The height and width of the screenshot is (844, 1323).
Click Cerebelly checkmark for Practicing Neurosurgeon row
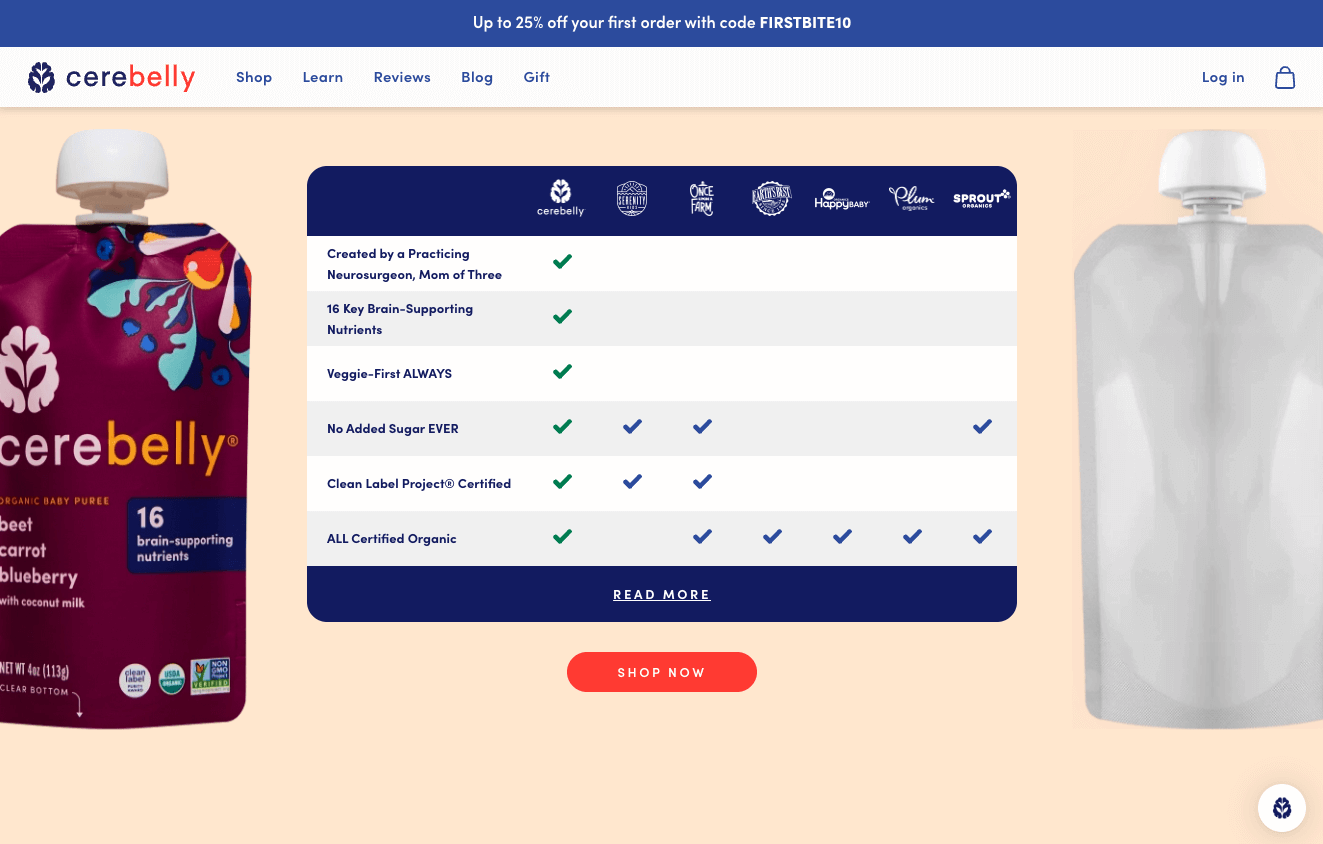562,262
